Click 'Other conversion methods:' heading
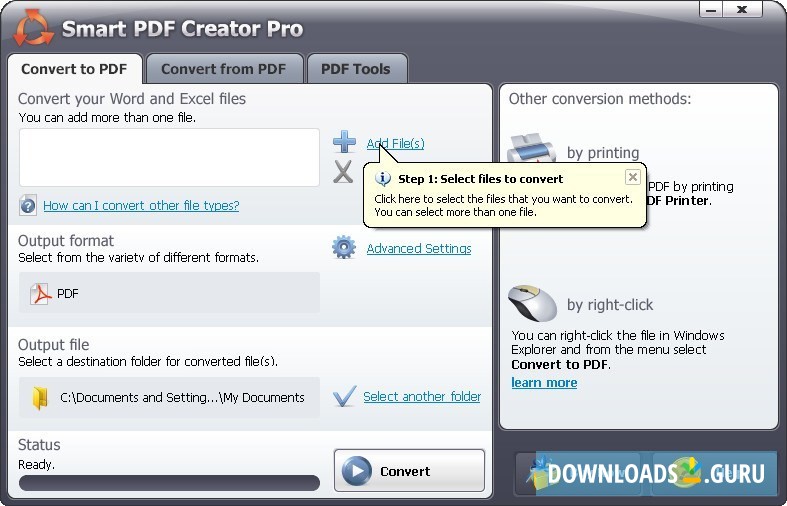 coord(600,98)
